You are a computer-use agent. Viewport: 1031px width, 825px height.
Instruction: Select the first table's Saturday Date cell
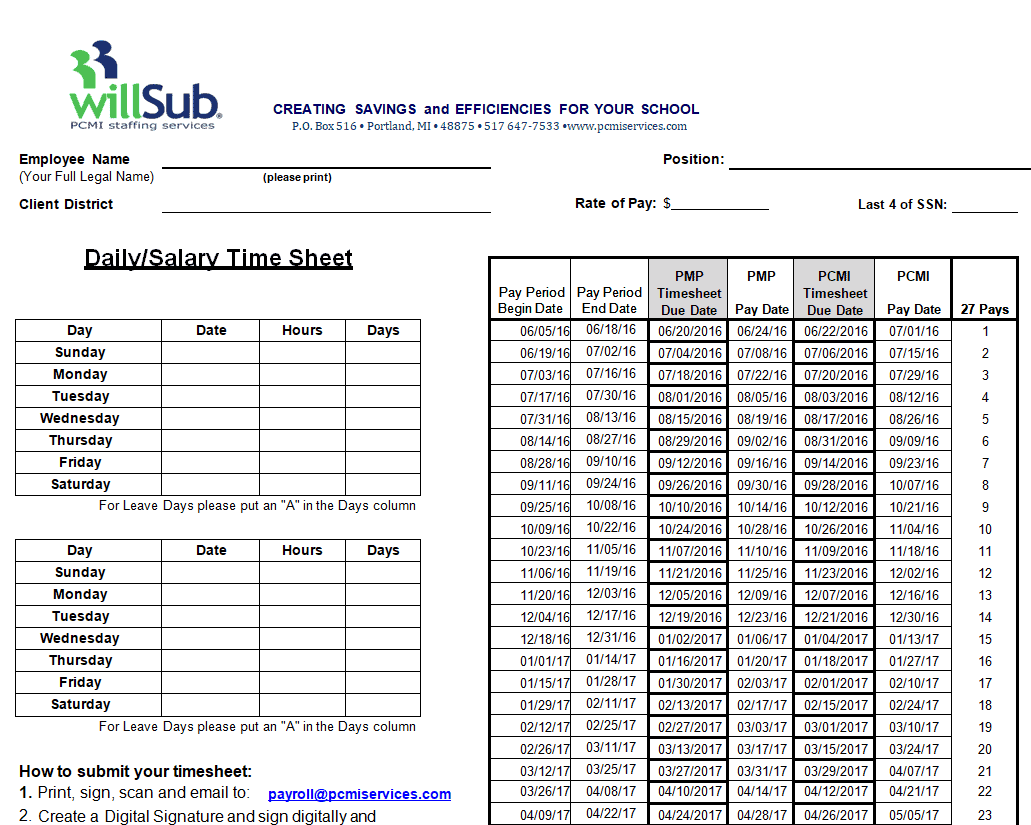[x=210, y=484]
